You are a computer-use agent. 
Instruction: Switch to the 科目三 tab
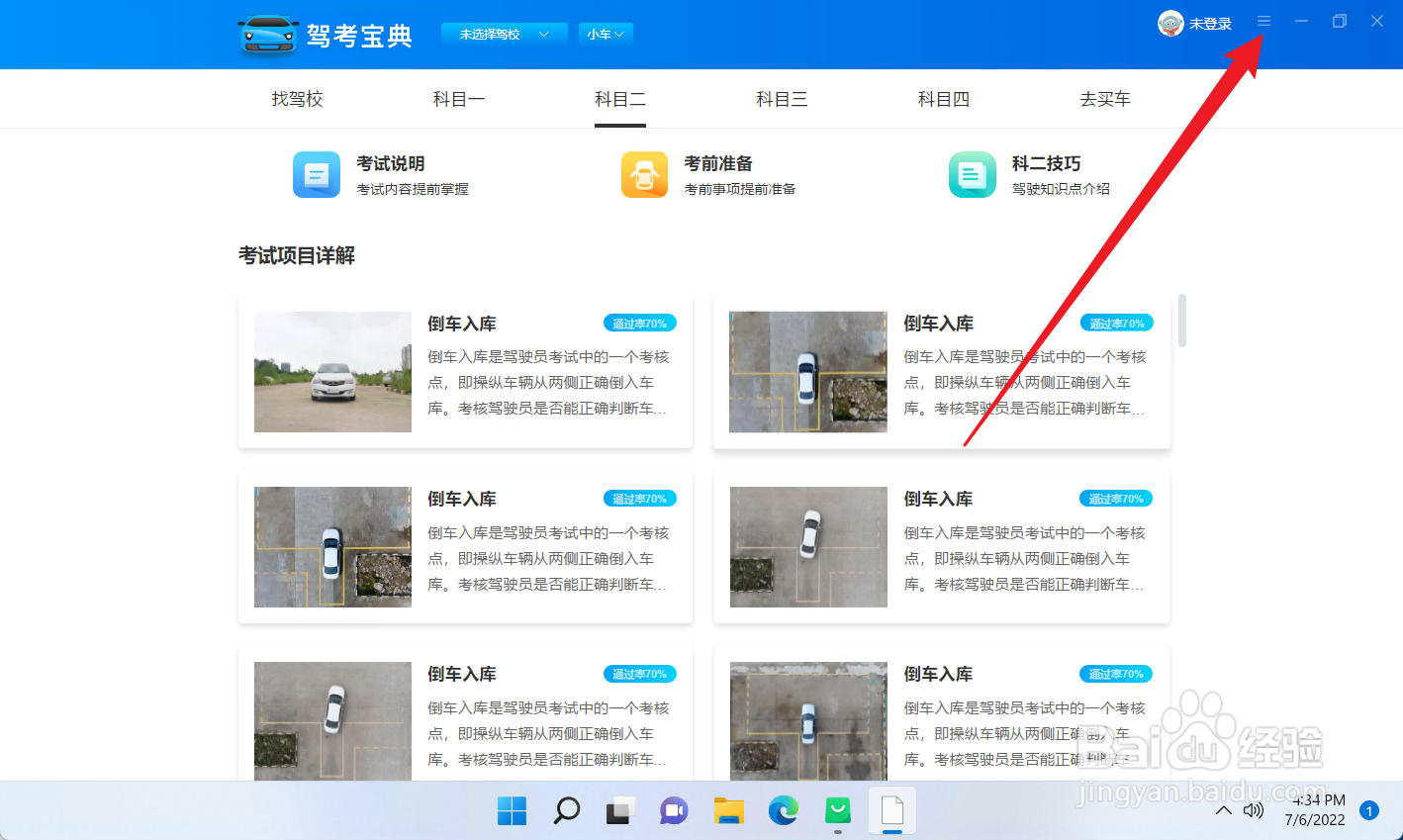[x=782, y=99]
